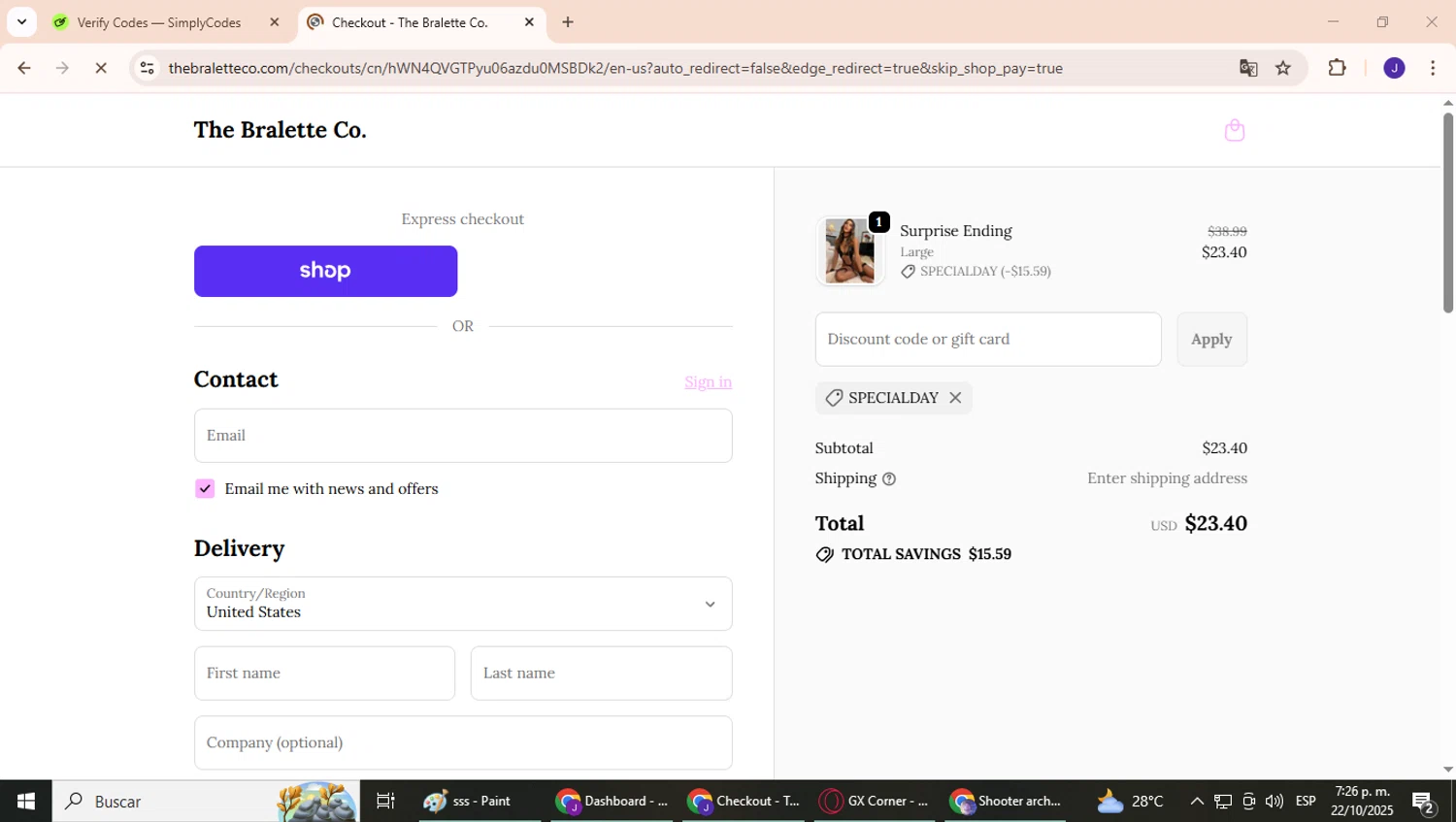1456x822 pixels.
Task: Click the Surprise Ending product thumbnail
Action: [849, 250]
